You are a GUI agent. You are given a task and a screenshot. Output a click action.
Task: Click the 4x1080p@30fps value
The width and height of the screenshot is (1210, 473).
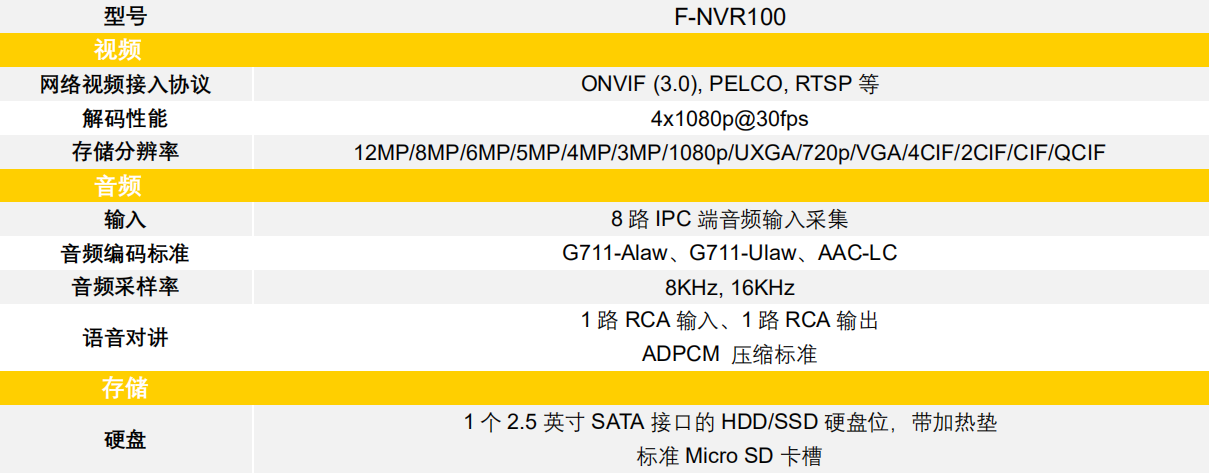point(729,119)
